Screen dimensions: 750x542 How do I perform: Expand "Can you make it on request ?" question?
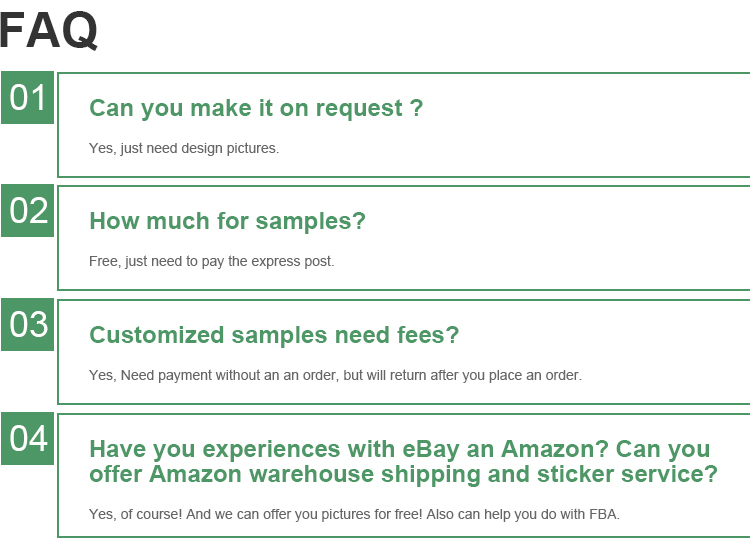(256, 108)
